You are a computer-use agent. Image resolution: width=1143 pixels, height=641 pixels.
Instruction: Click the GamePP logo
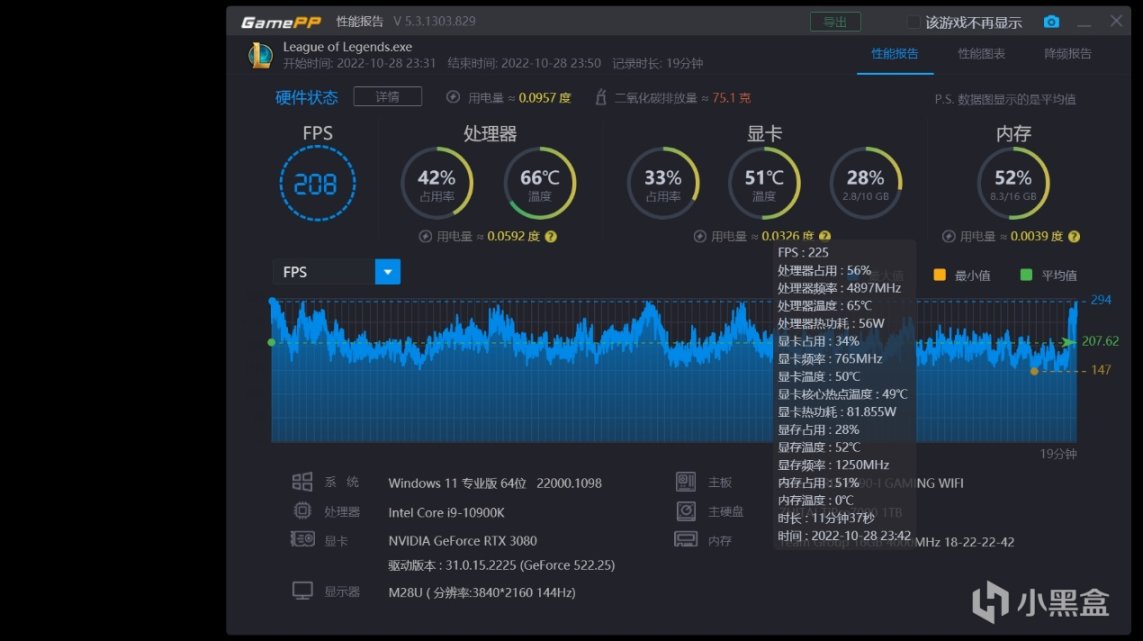[281, 23]
